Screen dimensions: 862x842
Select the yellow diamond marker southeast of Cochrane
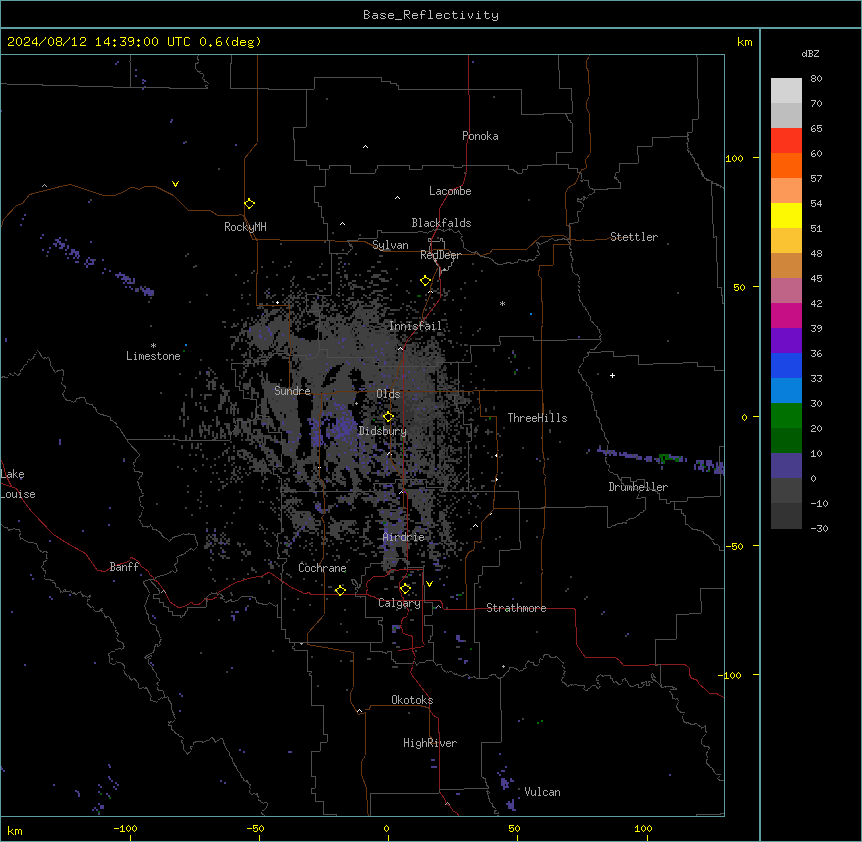point(340,590)
